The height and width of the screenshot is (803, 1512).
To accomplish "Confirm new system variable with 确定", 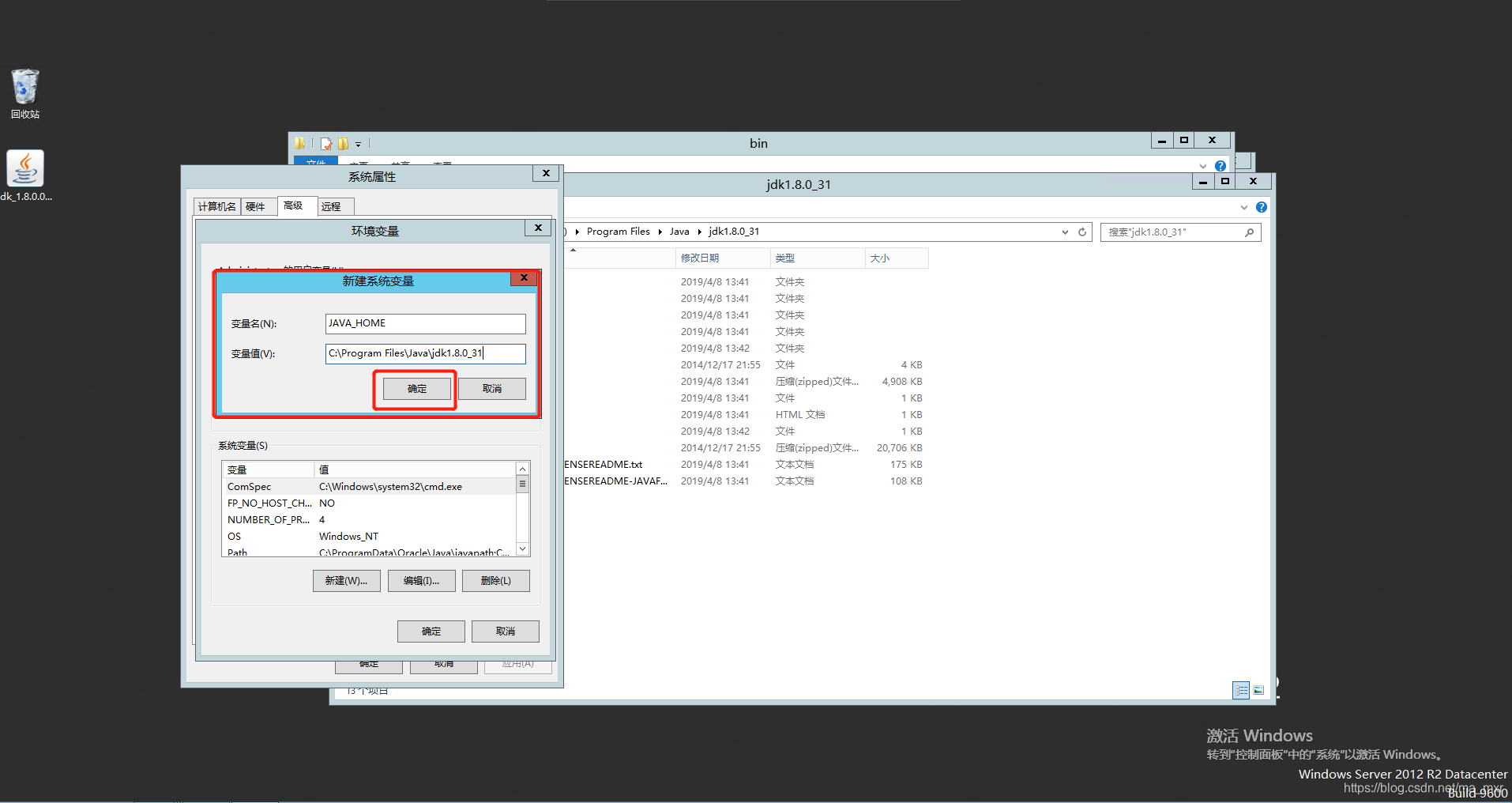I will (x=417, y=389).
